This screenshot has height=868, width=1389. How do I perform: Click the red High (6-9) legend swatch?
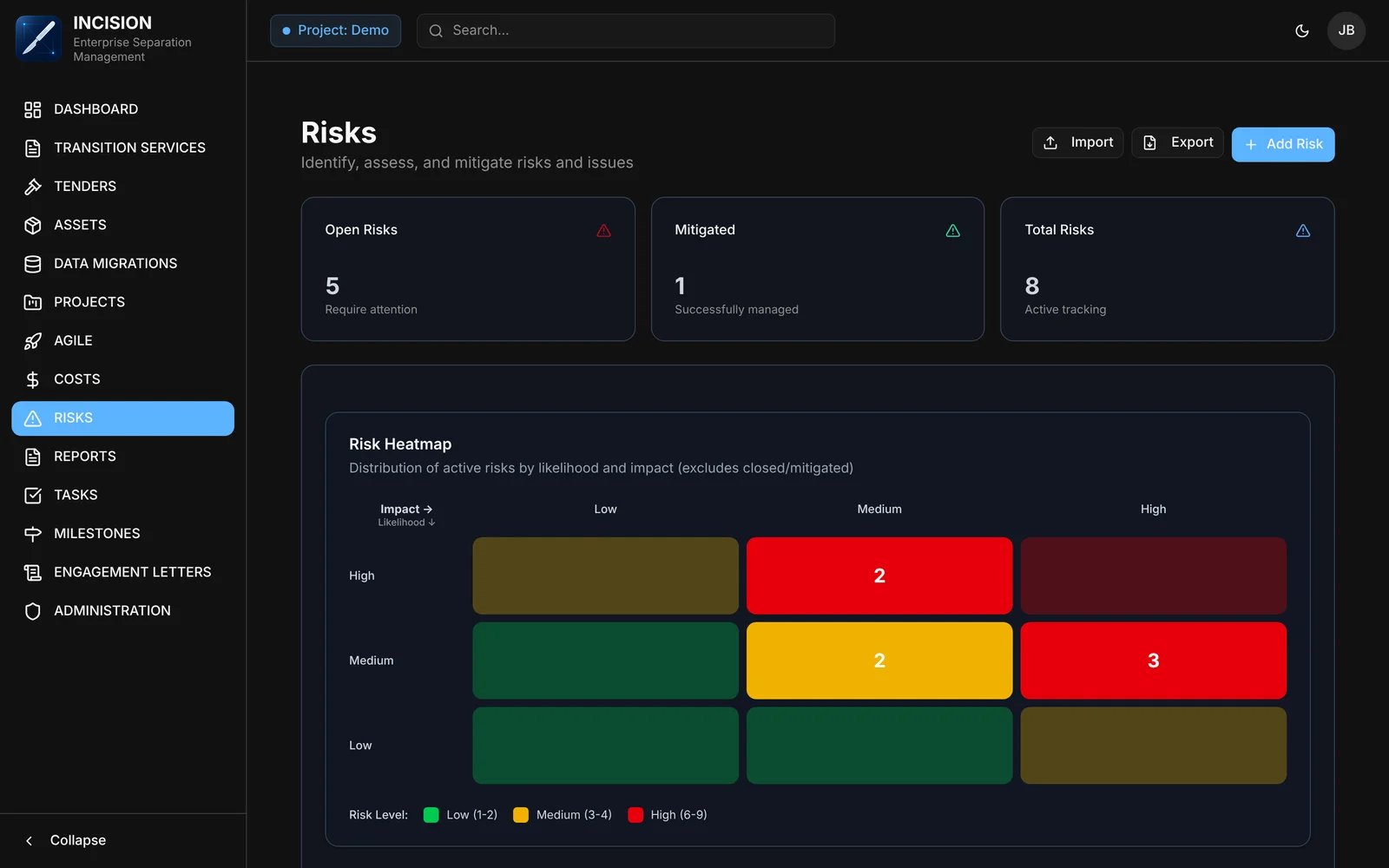tap(635, 815)
